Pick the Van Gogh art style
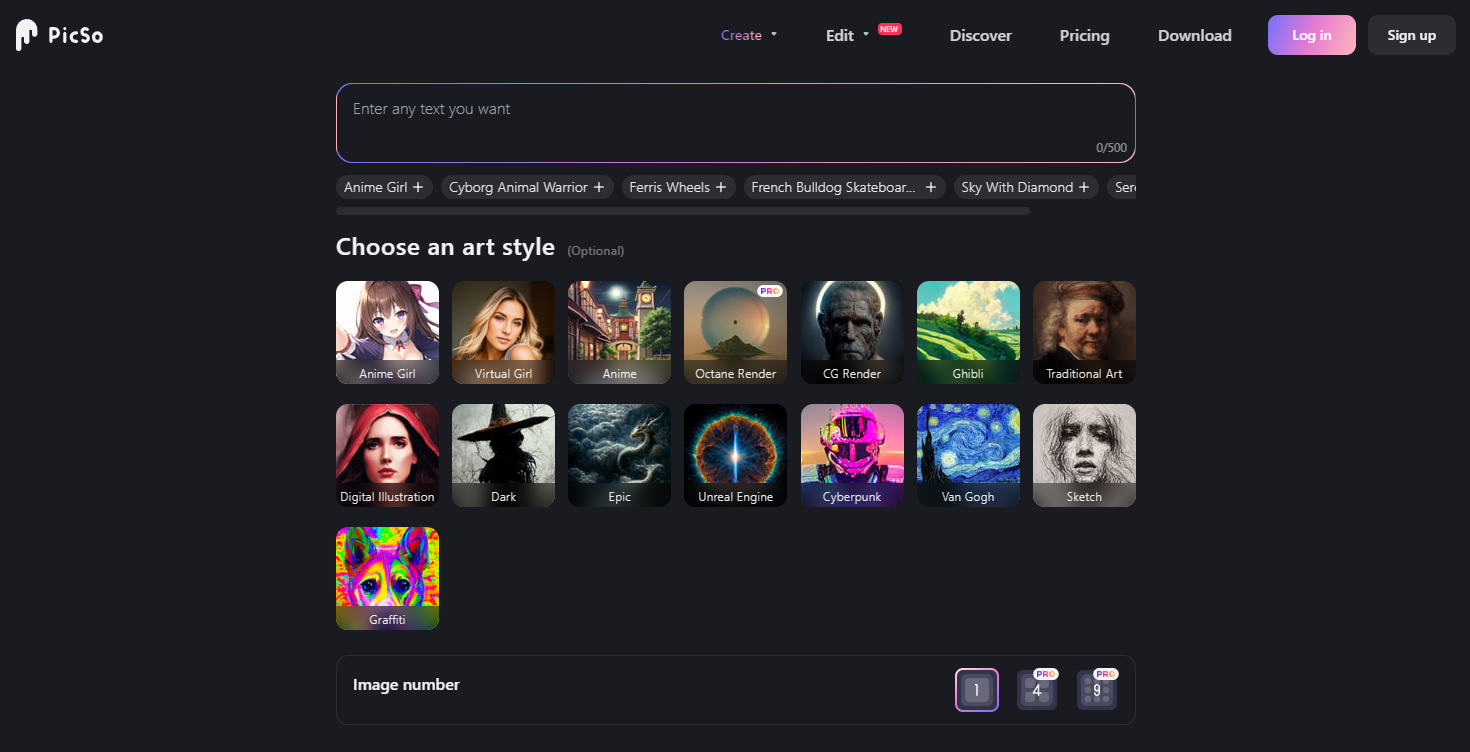This screenshot has width=1470, height=752. [x=968, y=455]
